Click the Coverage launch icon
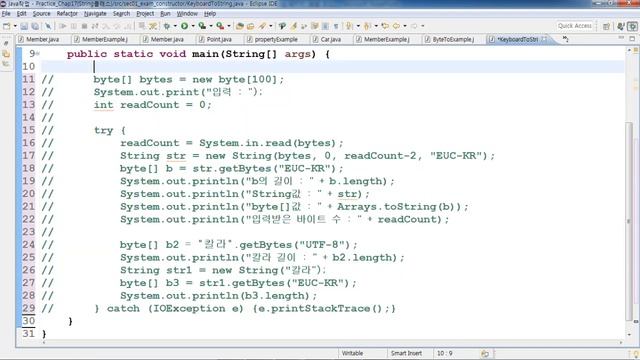Image resolution: width=640 pixels, height=360 pixels. [x=202, y=26]
